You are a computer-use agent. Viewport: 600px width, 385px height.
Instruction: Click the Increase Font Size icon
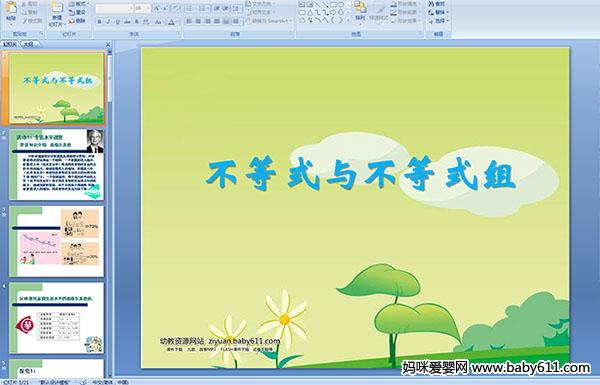(157, 8)
